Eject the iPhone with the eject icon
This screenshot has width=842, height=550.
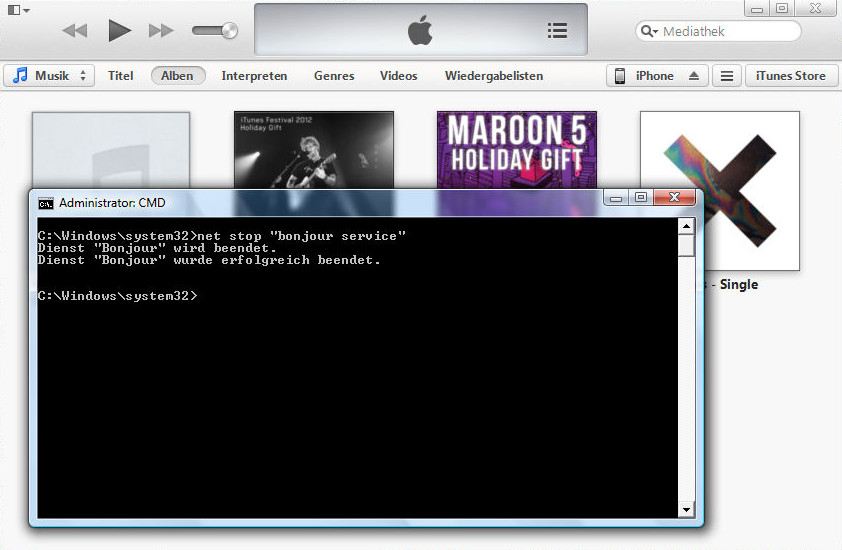coord(694,76)
